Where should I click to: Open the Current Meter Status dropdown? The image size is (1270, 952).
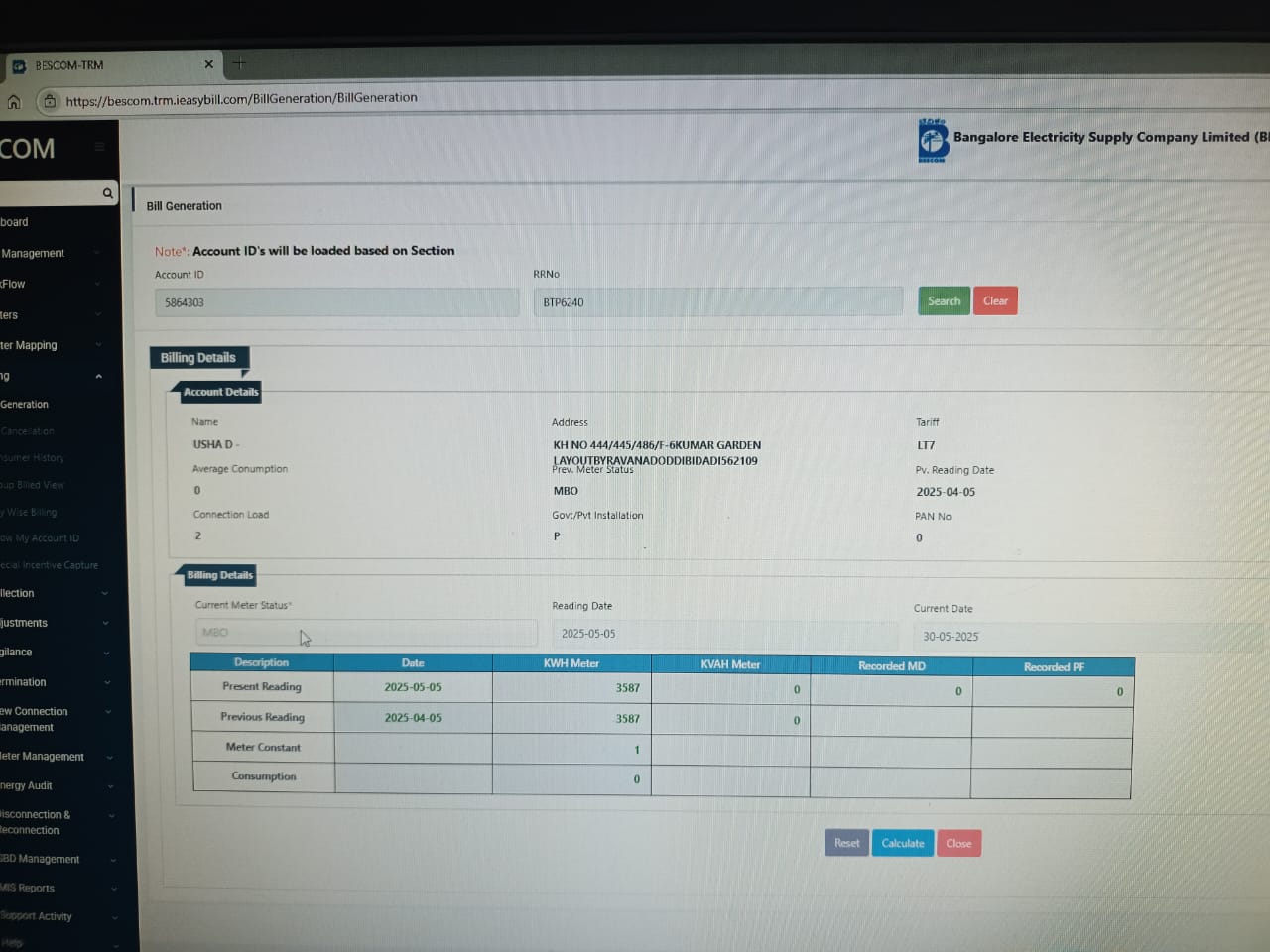[366, 633]
